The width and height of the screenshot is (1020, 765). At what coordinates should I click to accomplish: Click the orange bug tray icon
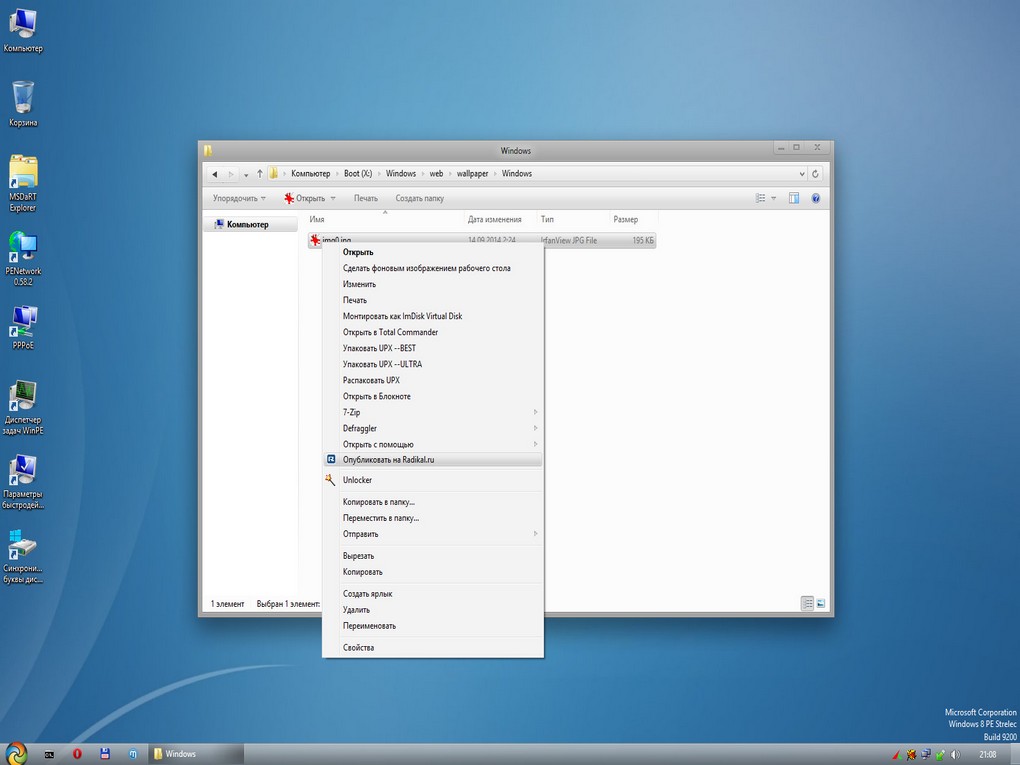click(x=911, y=755)
